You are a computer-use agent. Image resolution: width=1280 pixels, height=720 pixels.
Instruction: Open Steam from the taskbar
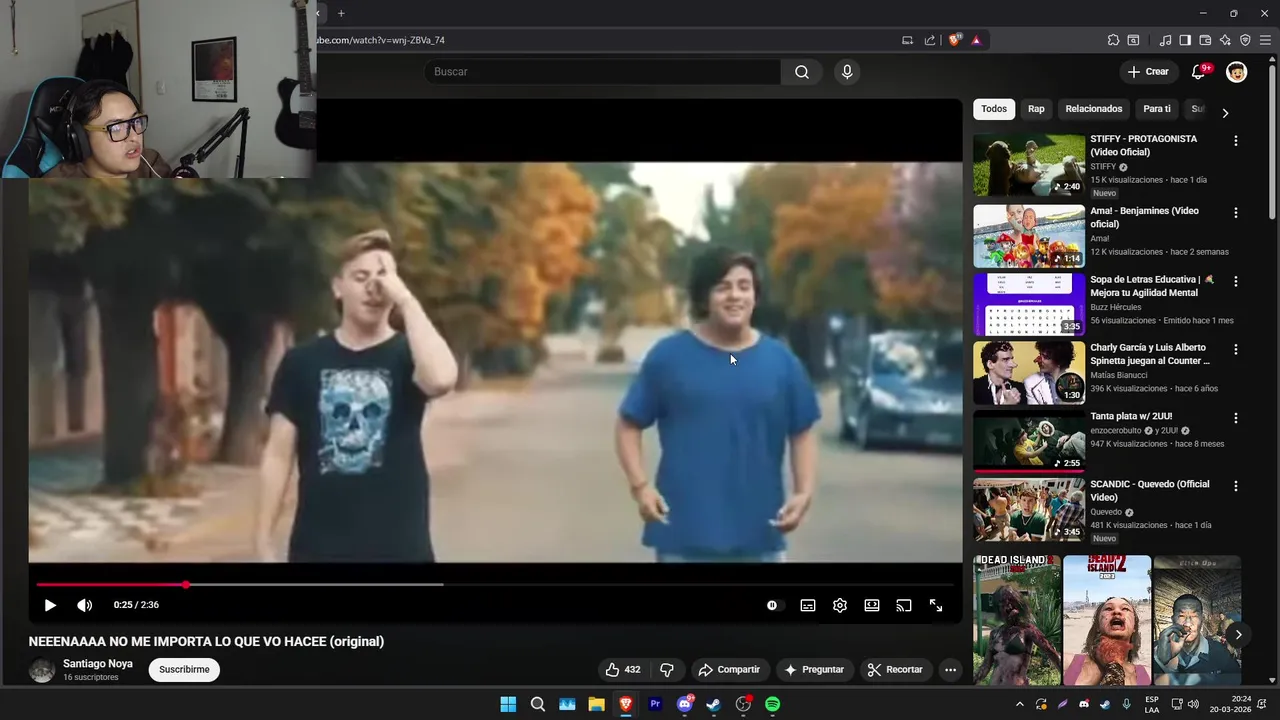click(714, 704)
